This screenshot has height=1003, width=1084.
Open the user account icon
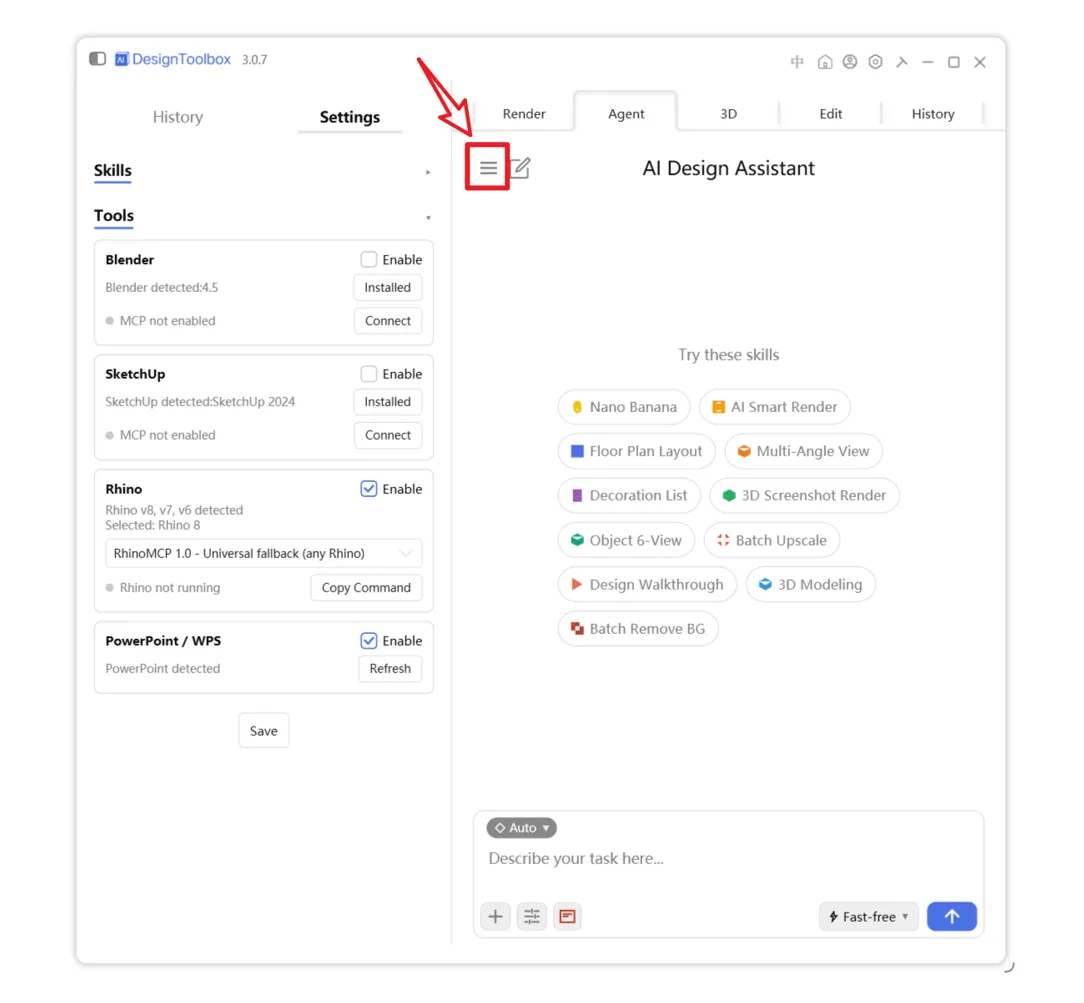click(x=850, y=62)
